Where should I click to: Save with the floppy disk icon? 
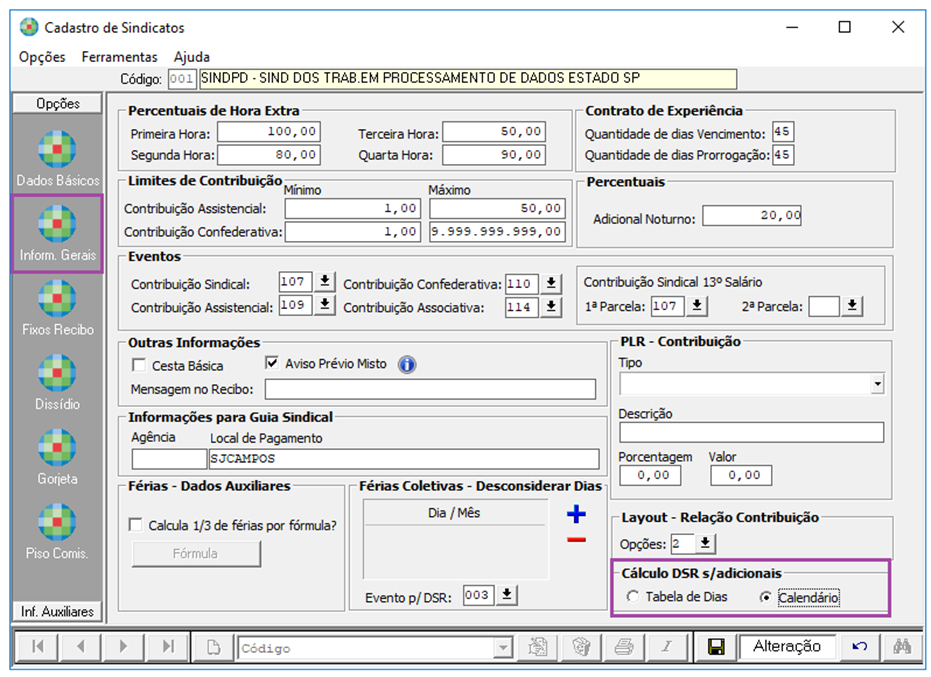tap(716, 647)
